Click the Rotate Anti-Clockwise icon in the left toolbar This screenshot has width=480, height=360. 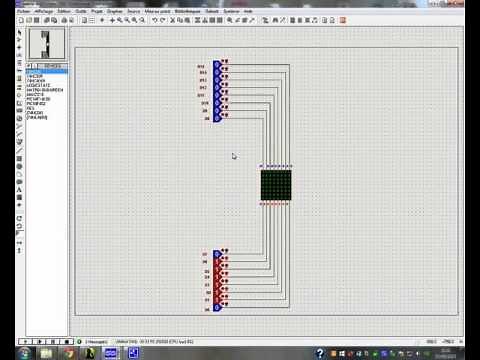tap(19, 226)
